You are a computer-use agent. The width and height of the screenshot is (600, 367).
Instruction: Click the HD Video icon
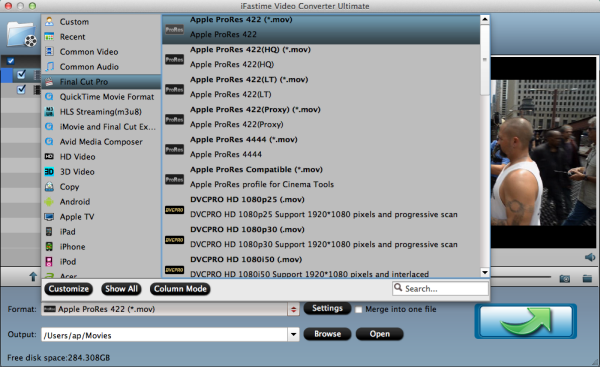click(x=49, y=157)
